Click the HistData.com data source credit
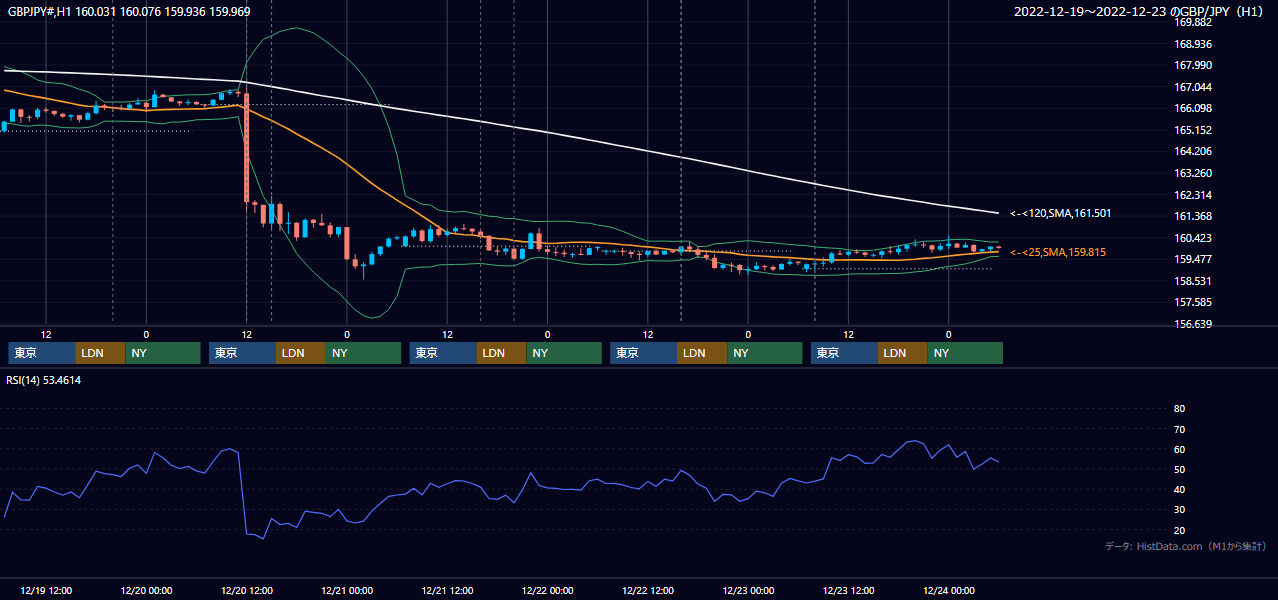 pos(1186,546)
